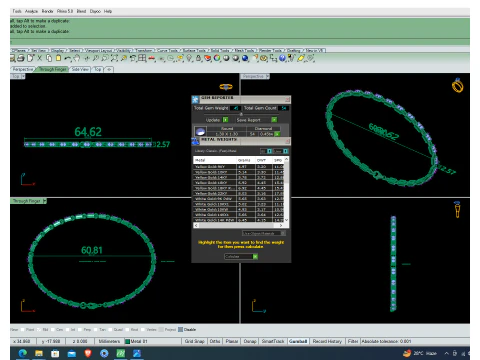
Task: Click the gold ring icon in Perspective viewport
Action: coord(457,86)
